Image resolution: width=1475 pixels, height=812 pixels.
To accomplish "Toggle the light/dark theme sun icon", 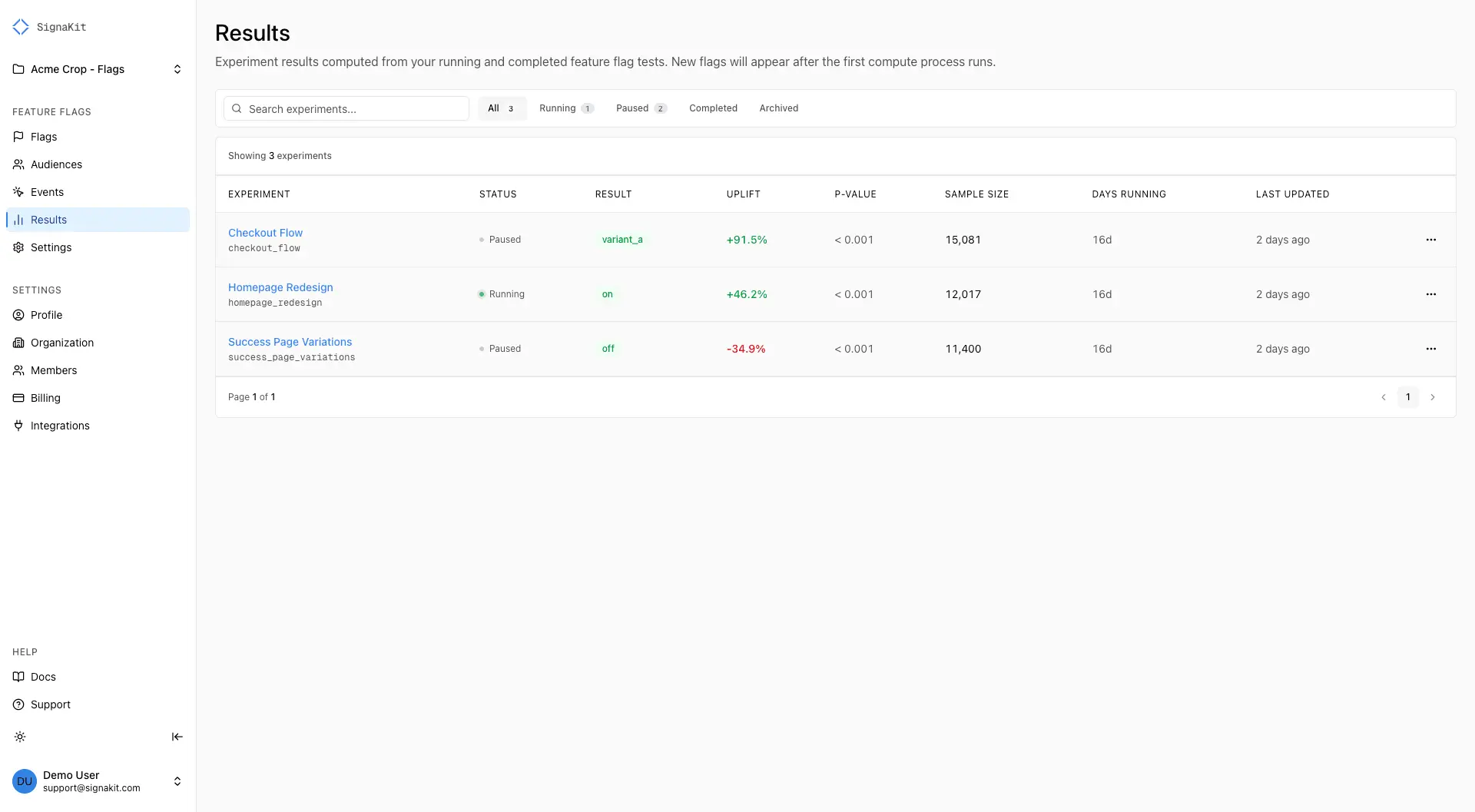I will pos(20,737).
